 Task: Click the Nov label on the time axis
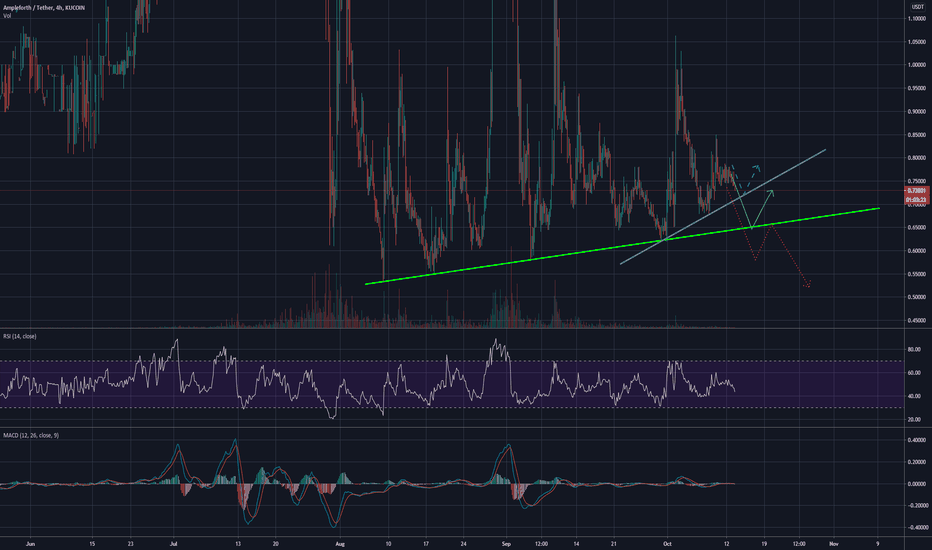coord(833,543)
